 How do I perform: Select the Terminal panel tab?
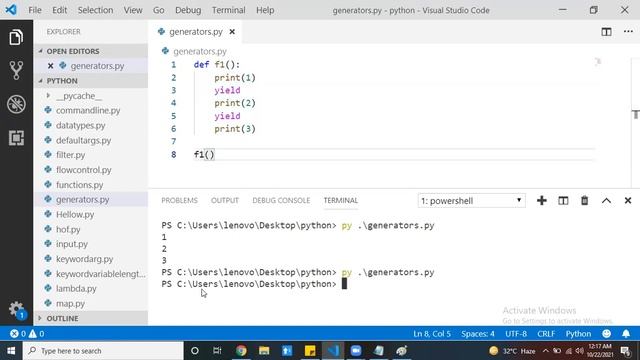click(341, 200)
